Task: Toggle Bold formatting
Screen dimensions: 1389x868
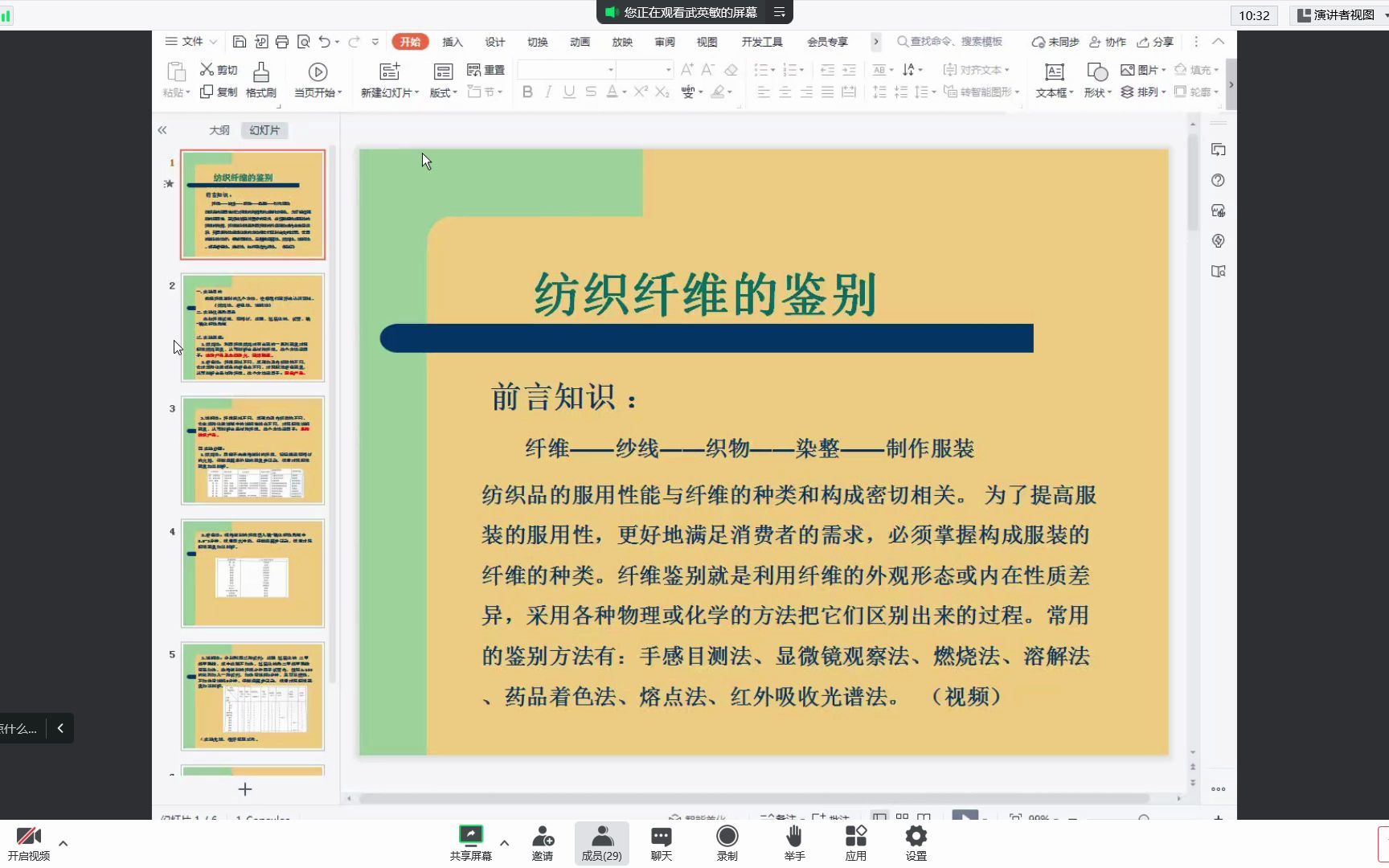Action: [x=527, y=92]
